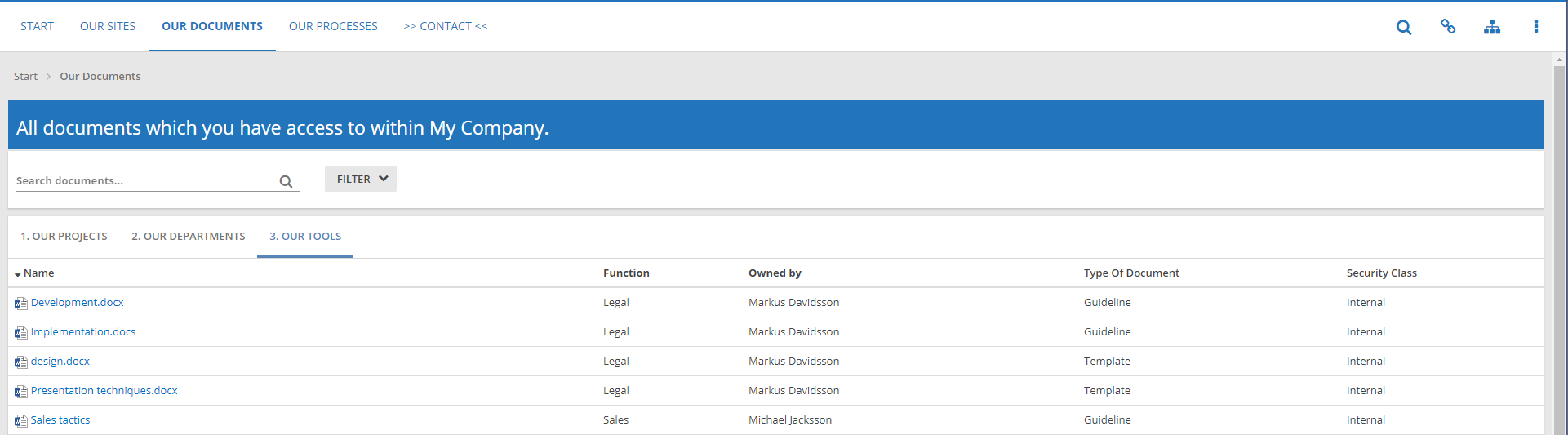Click the Word icon beside Development.docx

(x=21, y=304)
